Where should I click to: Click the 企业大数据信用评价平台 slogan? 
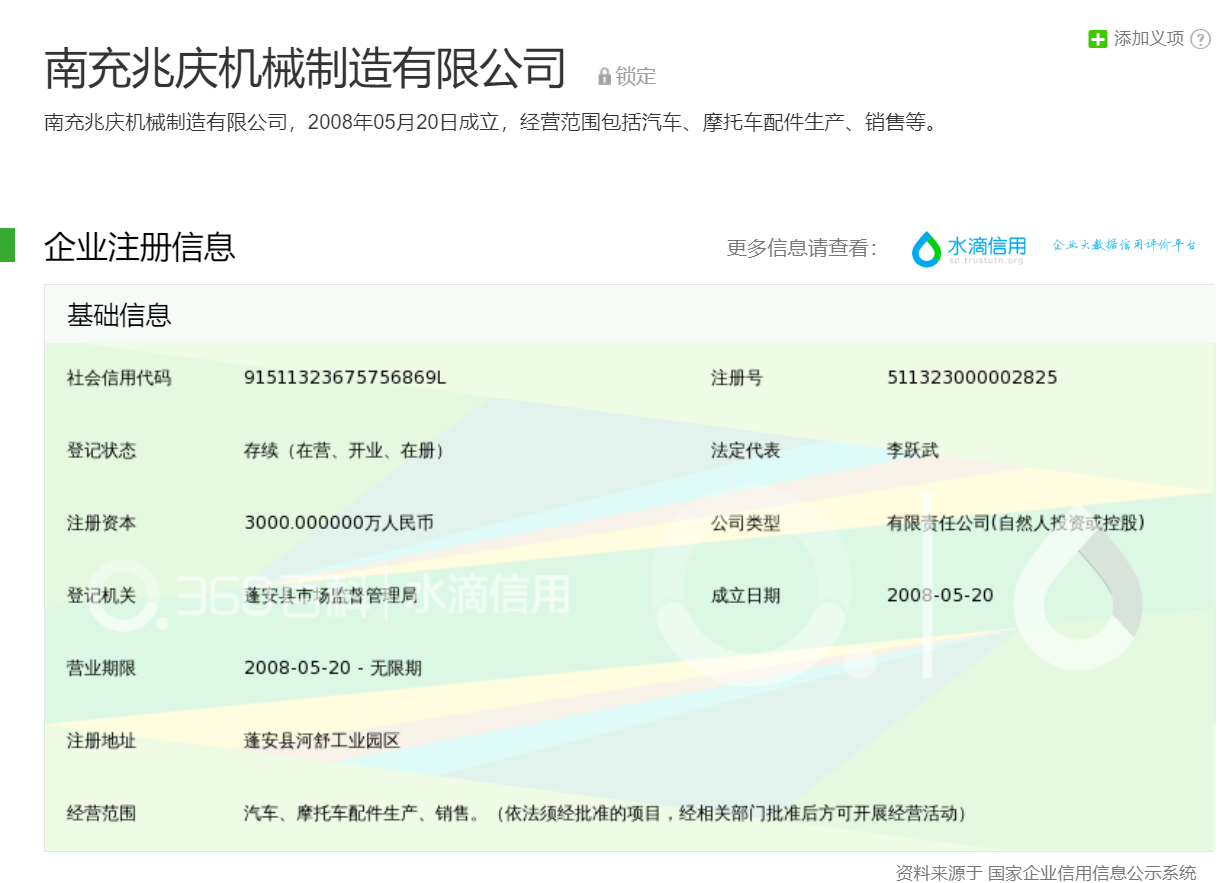pyautogui.click(x=1124, y=245)
